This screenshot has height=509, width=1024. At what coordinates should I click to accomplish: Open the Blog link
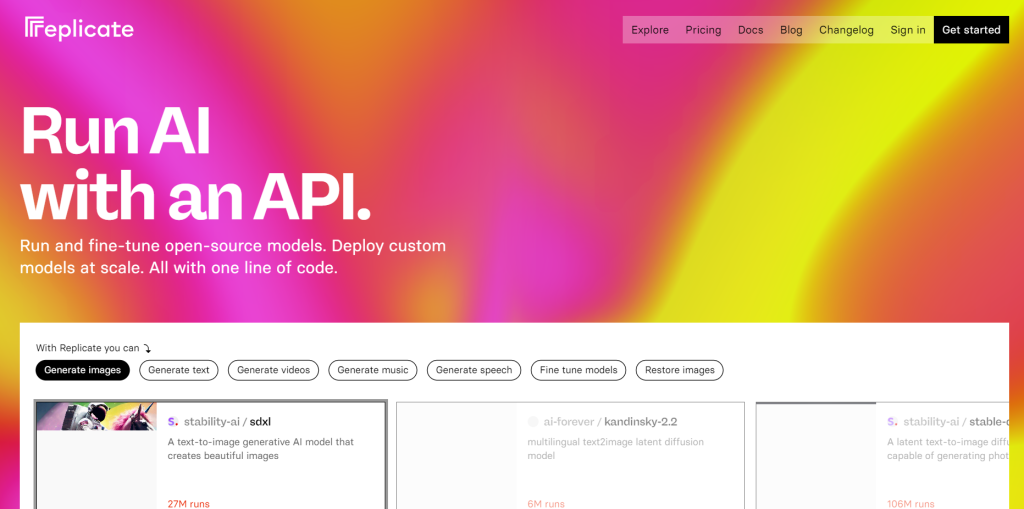791,30
